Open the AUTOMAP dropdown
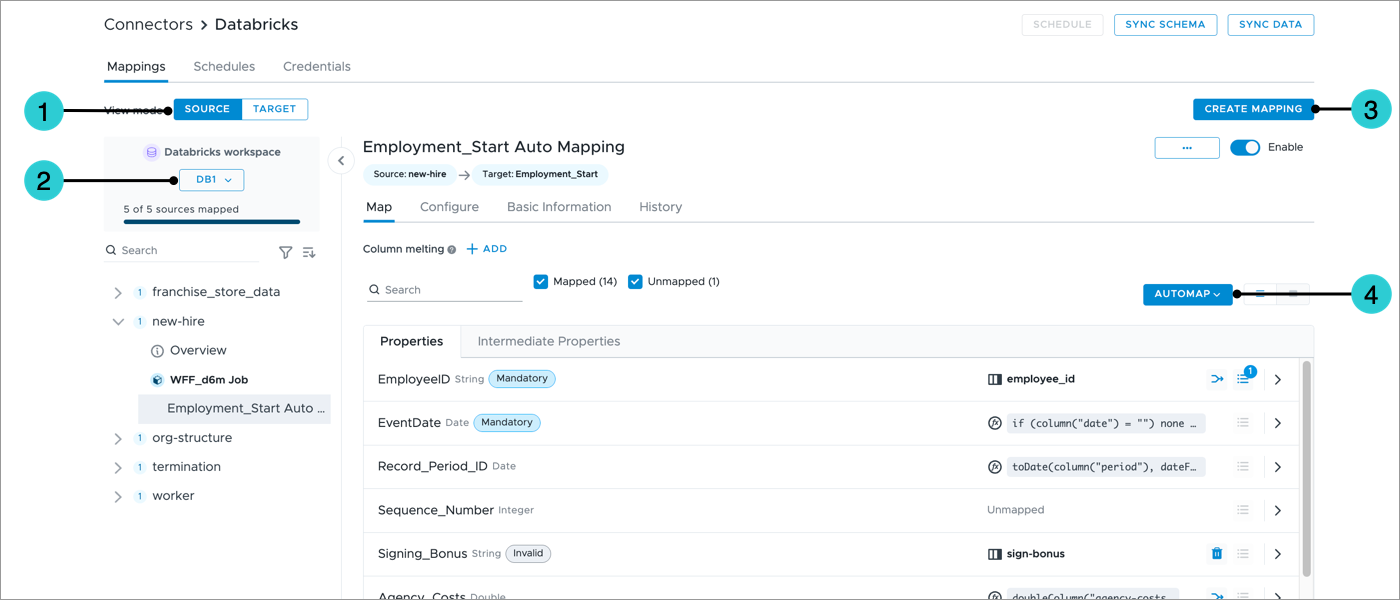This screenshot has width=1400, height=600. click(1188, 294)
